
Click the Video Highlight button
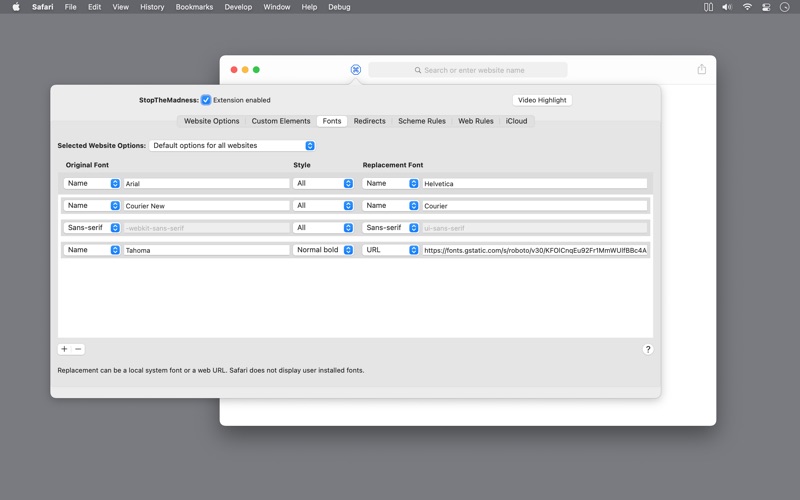point(542,100)
